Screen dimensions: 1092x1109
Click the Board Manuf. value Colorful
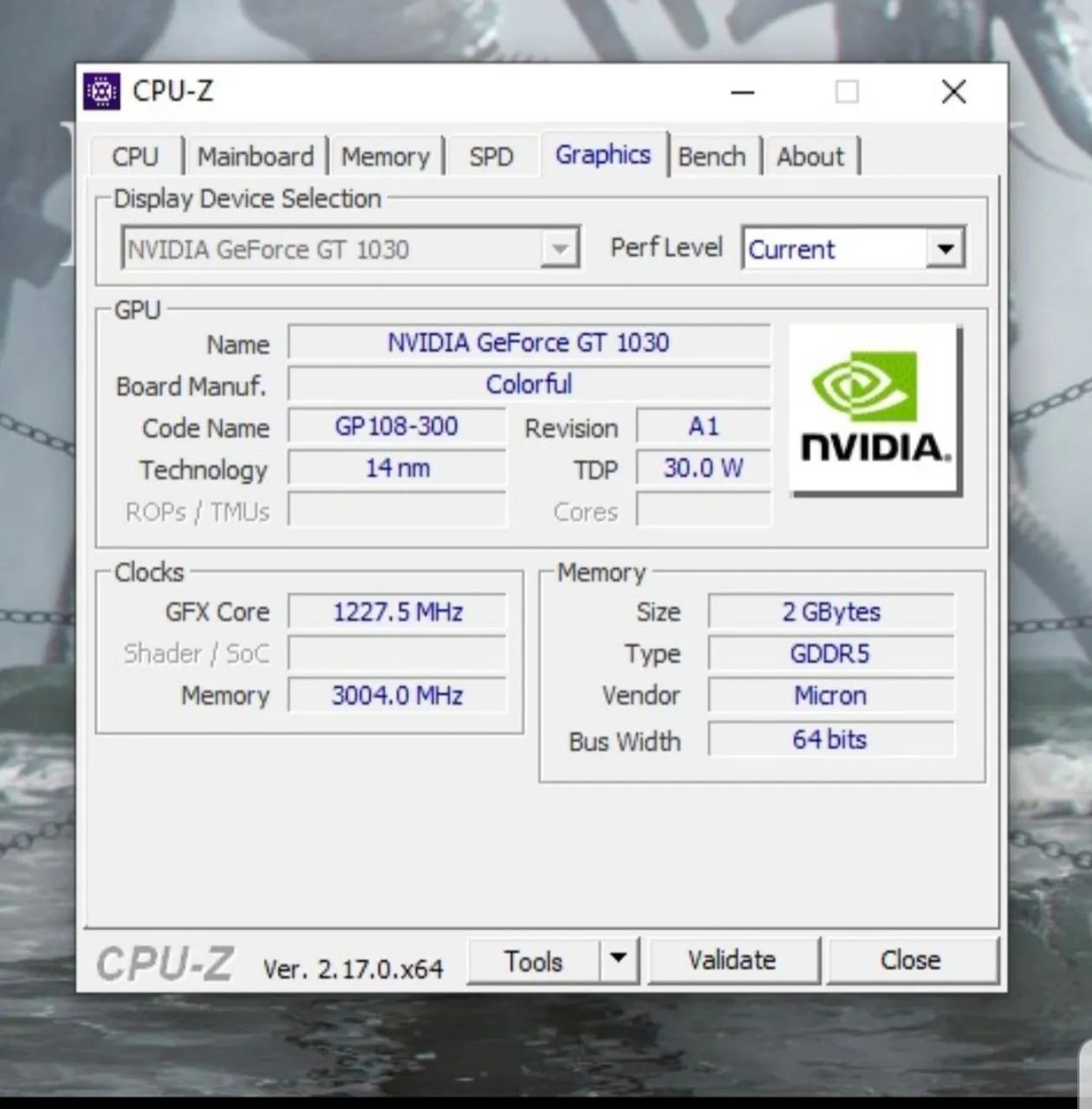pyautogui.click(x=529, y=384)
